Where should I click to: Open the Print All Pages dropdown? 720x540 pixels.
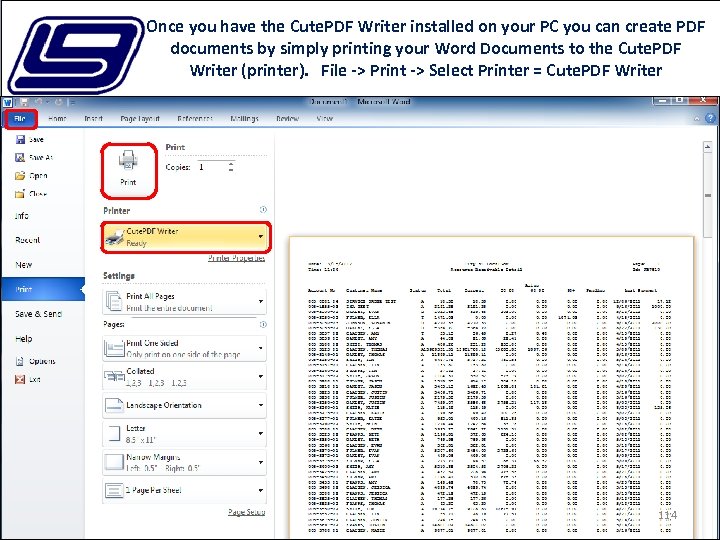(184, 302)
